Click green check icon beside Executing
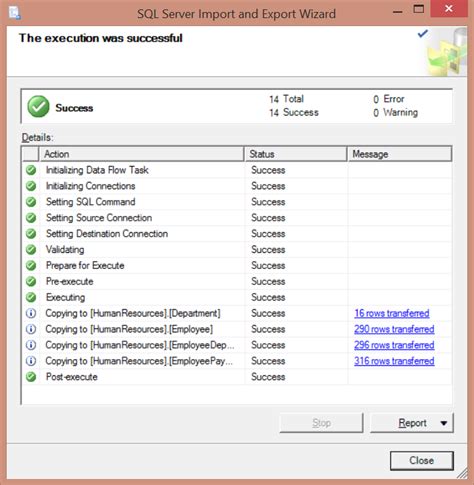The image size is (474, 485). pos(31,297)
